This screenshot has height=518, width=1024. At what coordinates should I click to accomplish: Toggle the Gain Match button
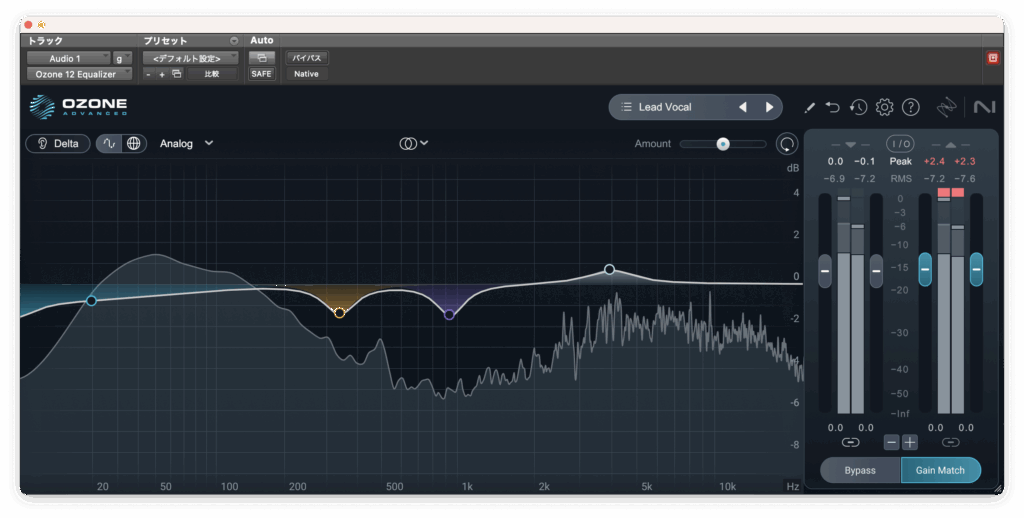[x=940, y=470]
